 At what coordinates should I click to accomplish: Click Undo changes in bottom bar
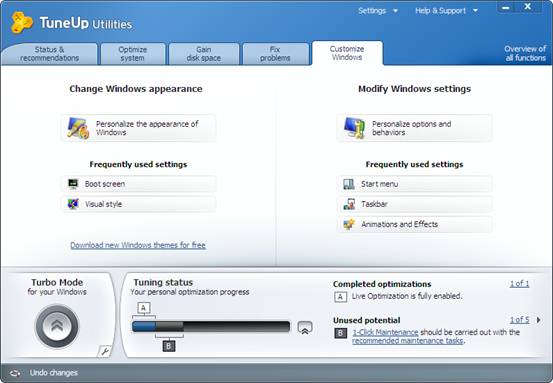pos(54,373)
